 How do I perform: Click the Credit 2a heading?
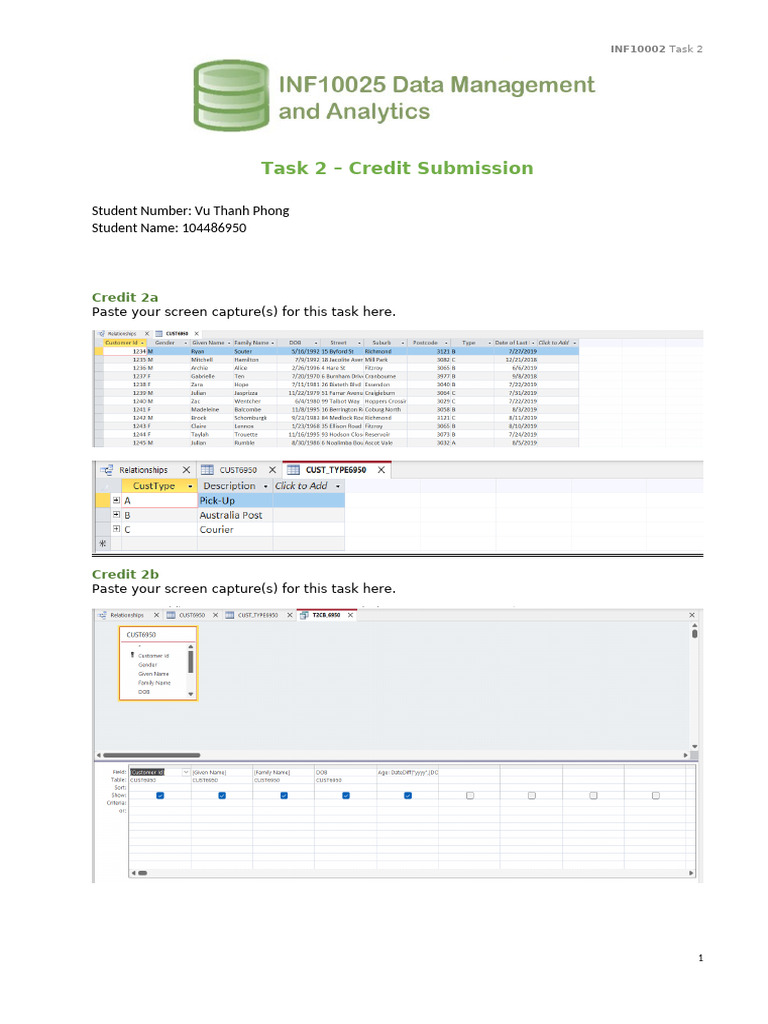125,298
